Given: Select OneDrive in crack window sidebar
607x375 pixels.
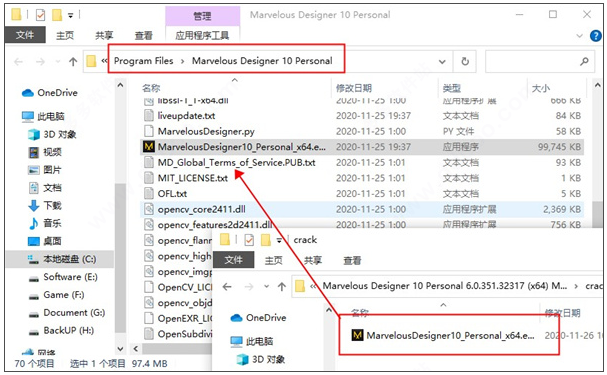Looking at the screenshot, I should click(259, 318).
